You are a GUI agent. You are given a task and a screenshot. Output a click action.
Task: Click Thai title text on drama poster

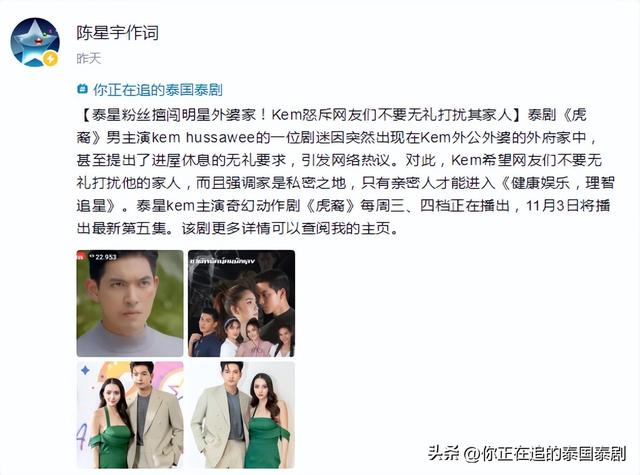pyautogui.click(x=222, y=260)
